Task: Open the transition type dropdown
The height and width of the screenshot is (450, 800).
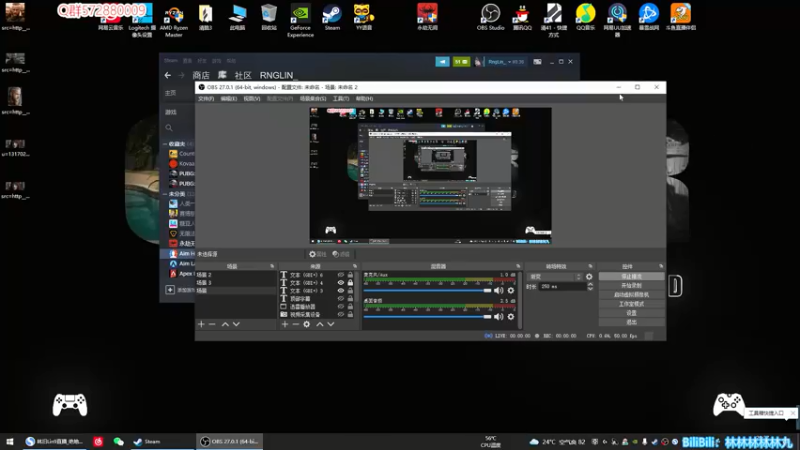Action: click(x=555, y=277)
